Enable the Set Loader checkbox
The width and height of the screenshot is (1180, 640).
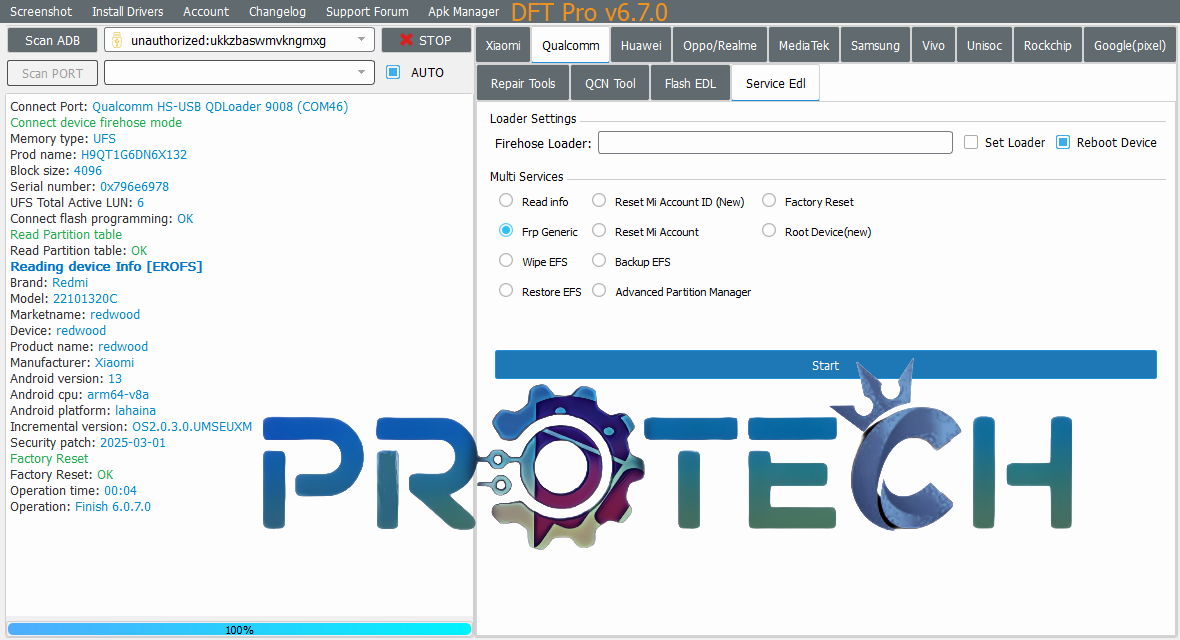click(971, 142)
